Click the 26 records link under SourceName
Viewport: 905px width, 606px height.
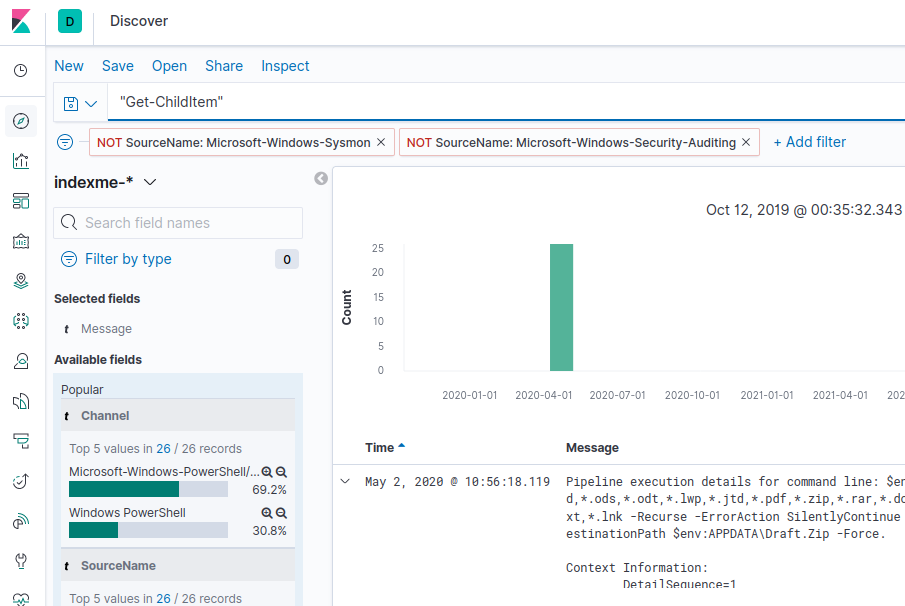[x=163, y=599]
